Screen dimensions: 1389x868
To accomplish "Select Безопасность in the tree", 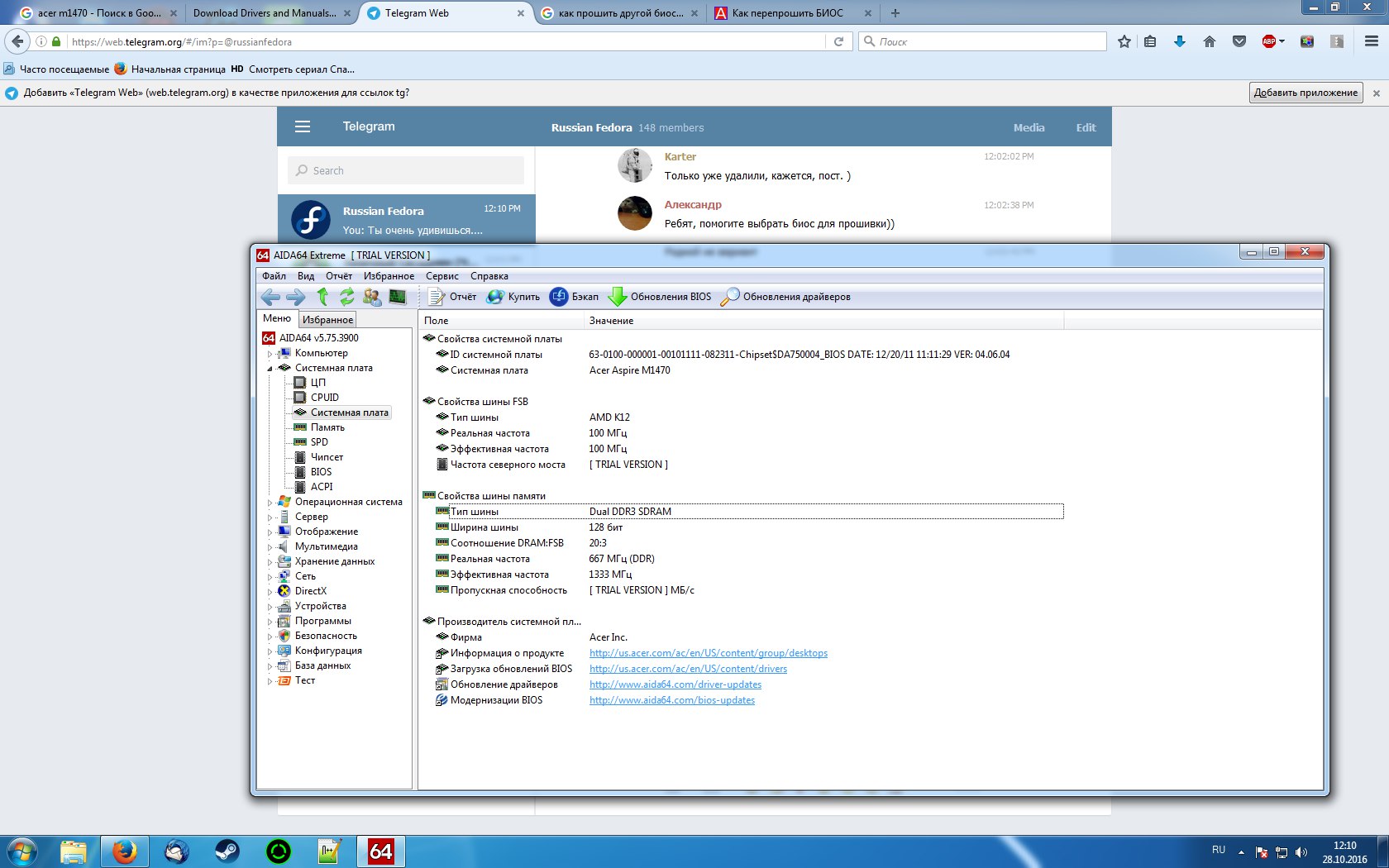I will tap(326, 636).
